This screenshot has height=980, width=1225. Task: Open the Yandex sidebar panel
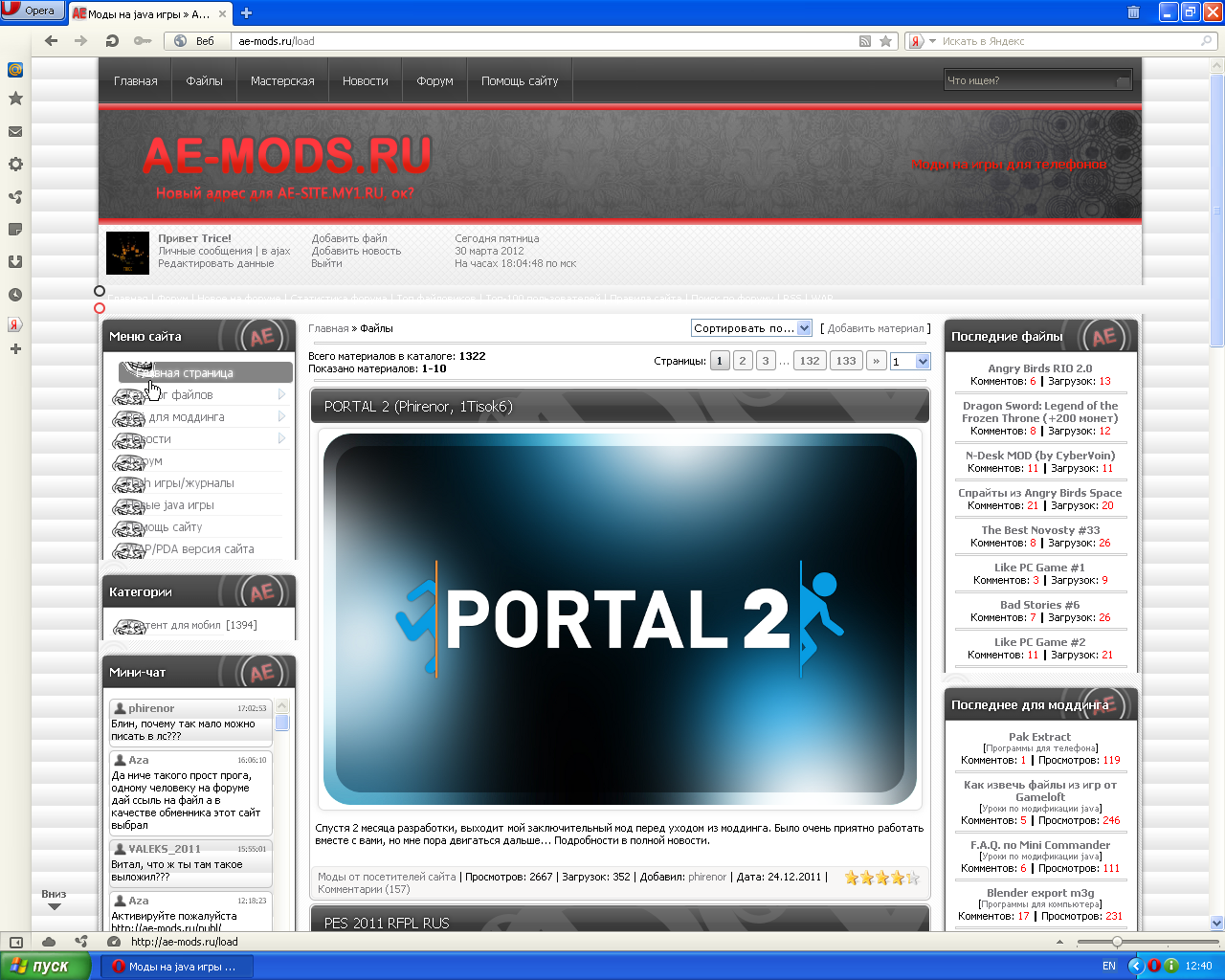coord(15,324)
